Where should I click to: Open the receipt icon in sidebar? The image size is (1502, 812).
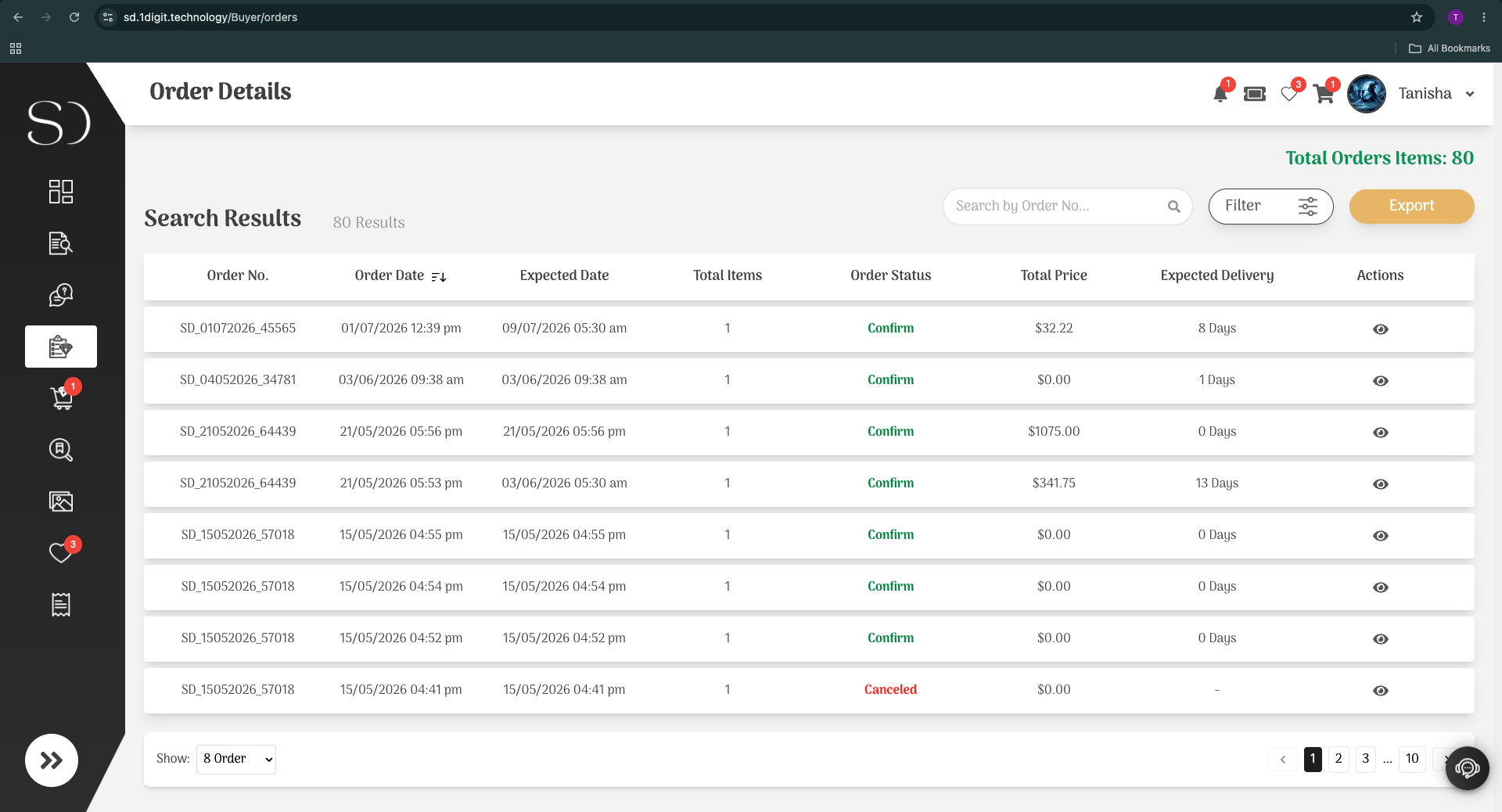(x=61, y=605)
